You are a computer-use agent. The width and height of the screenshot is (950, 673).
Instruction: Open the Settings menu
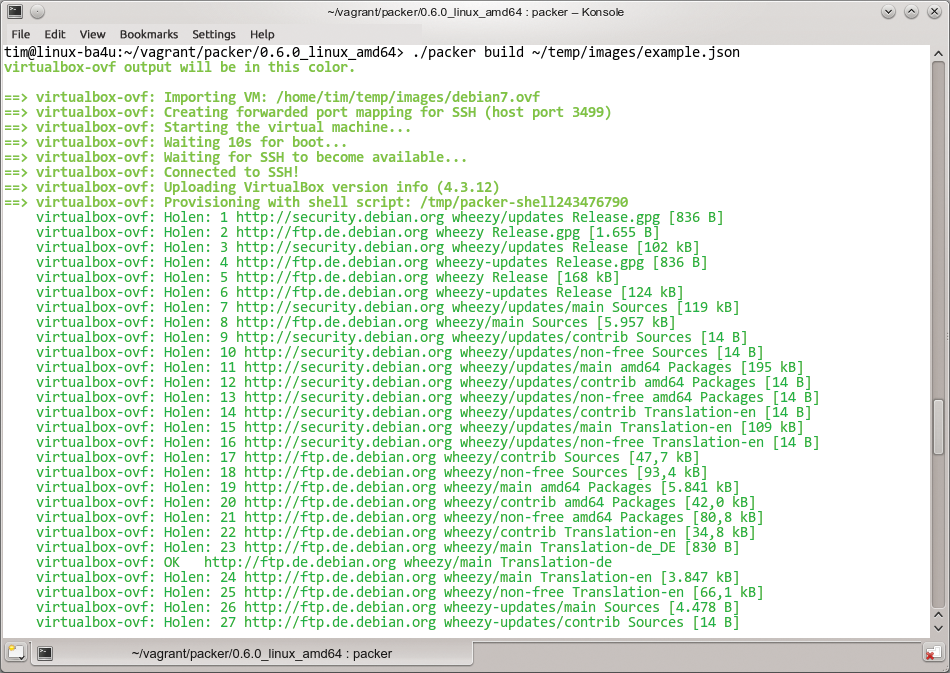213,34
